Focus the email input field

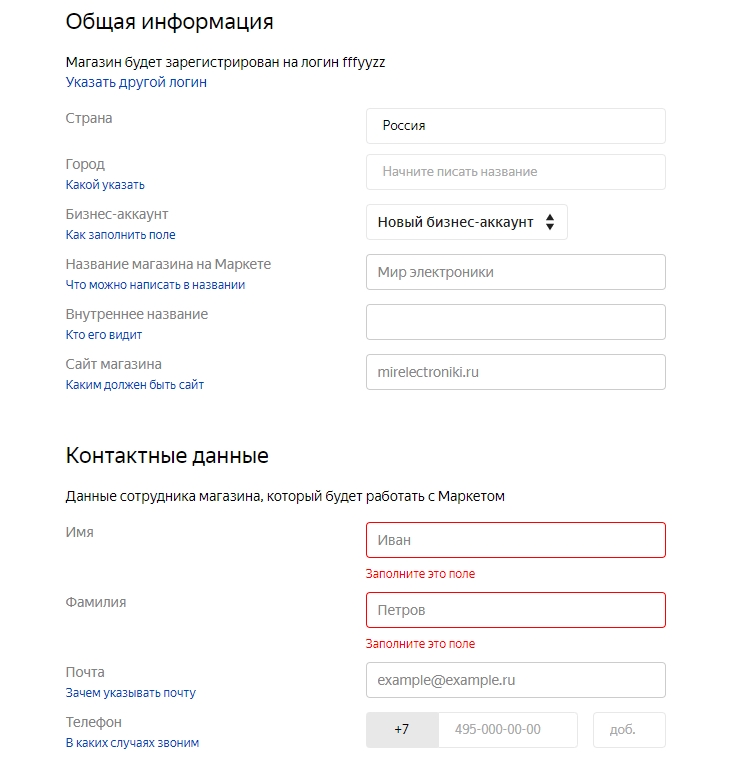click(515, 680)
